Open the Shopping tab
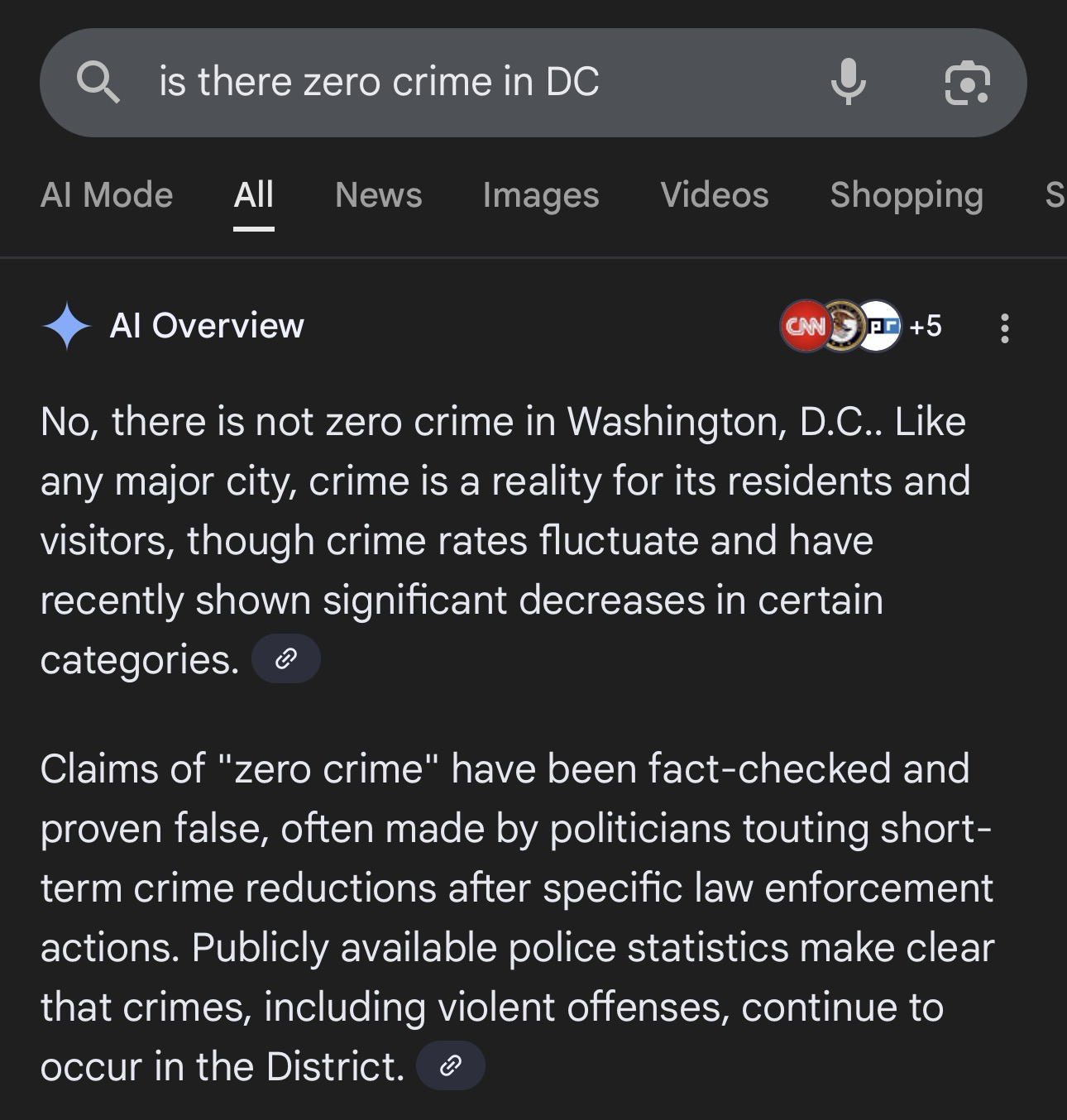This screenshot has width=1067, height=1120. 907,195
